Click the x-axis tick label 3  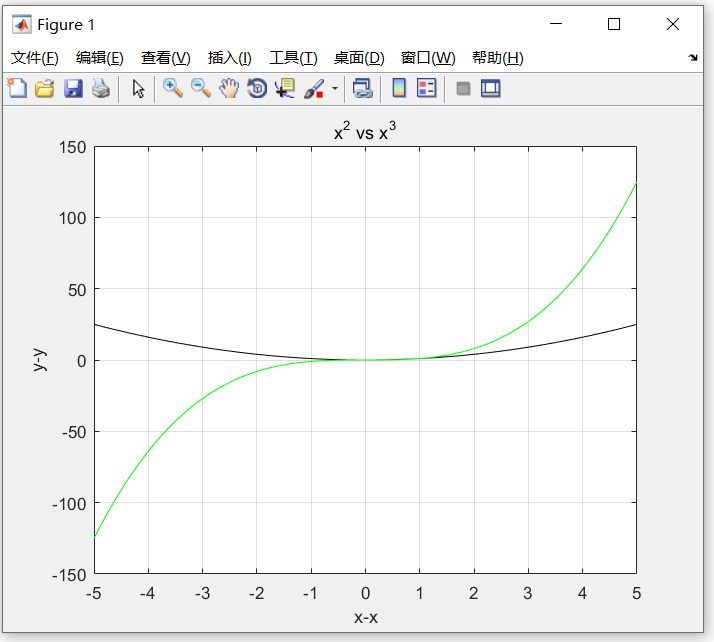tap(528, 593)
